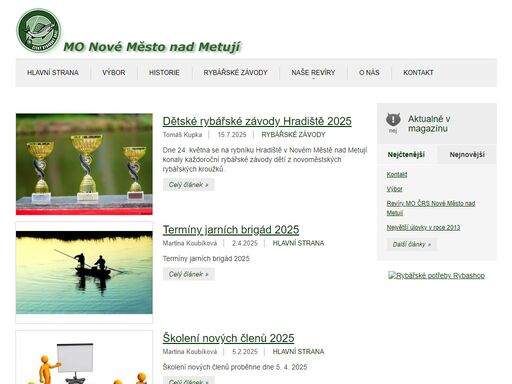Open the broken Rybářské potřeby Rybashop image

tap(436, 275)
